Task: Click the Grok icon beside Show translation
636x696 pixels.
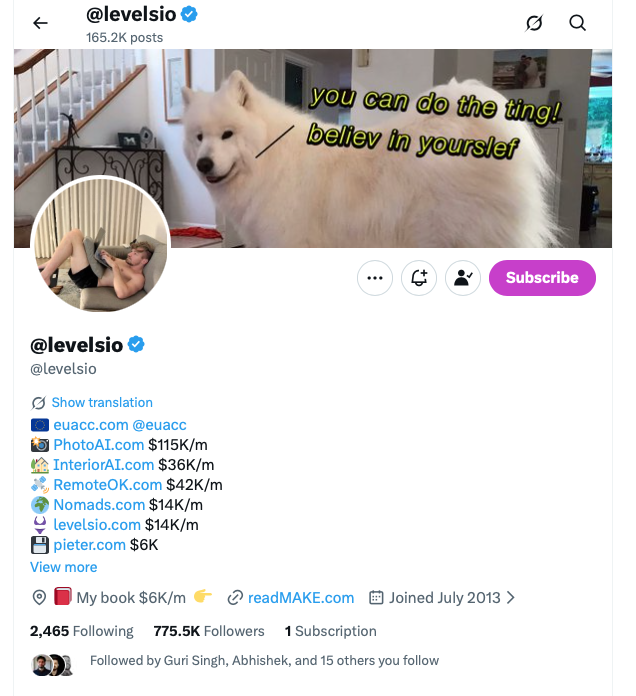Action: [38, 403]
